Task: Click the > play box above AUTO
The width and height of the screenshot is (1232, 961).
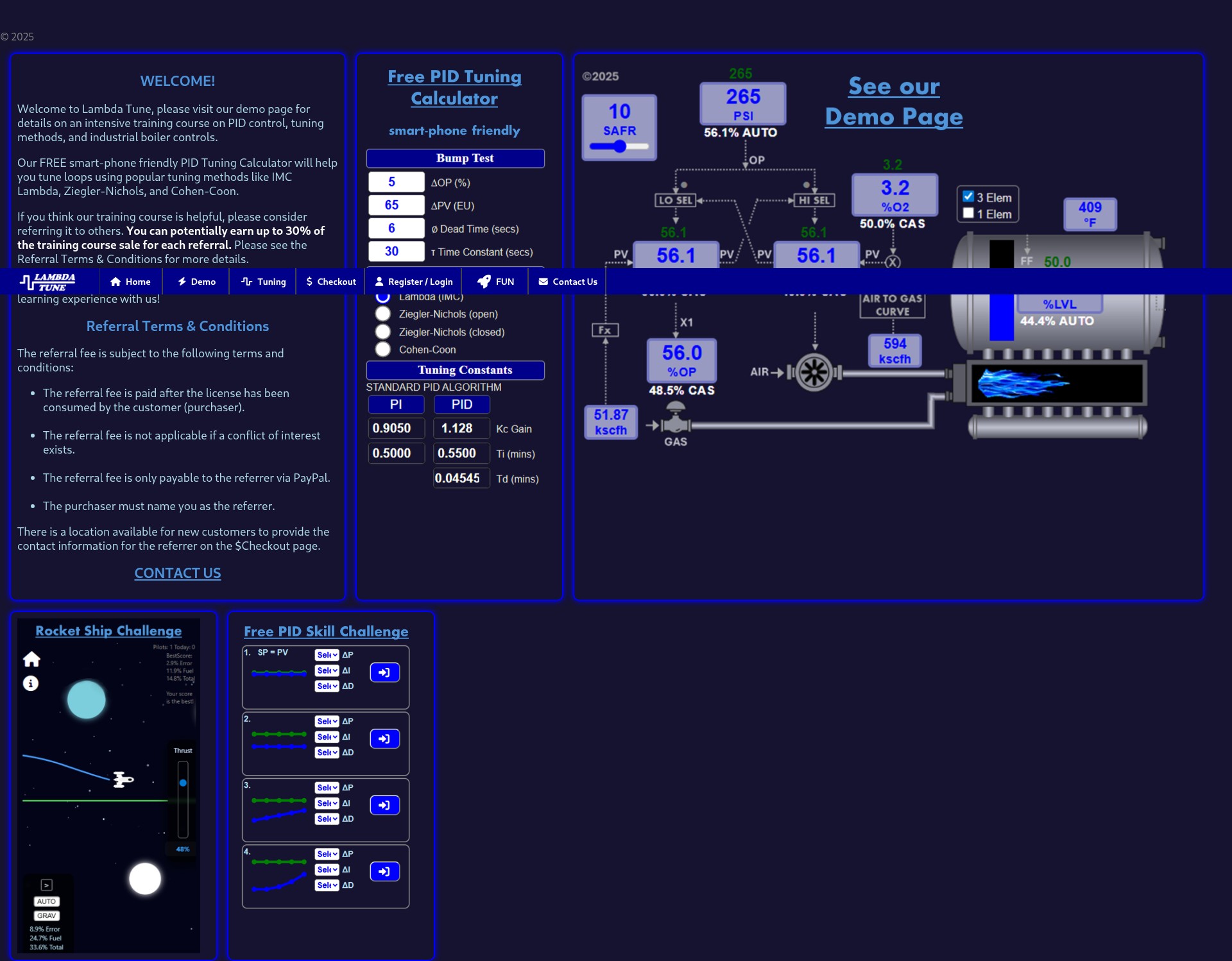Action: pos(47,885)
